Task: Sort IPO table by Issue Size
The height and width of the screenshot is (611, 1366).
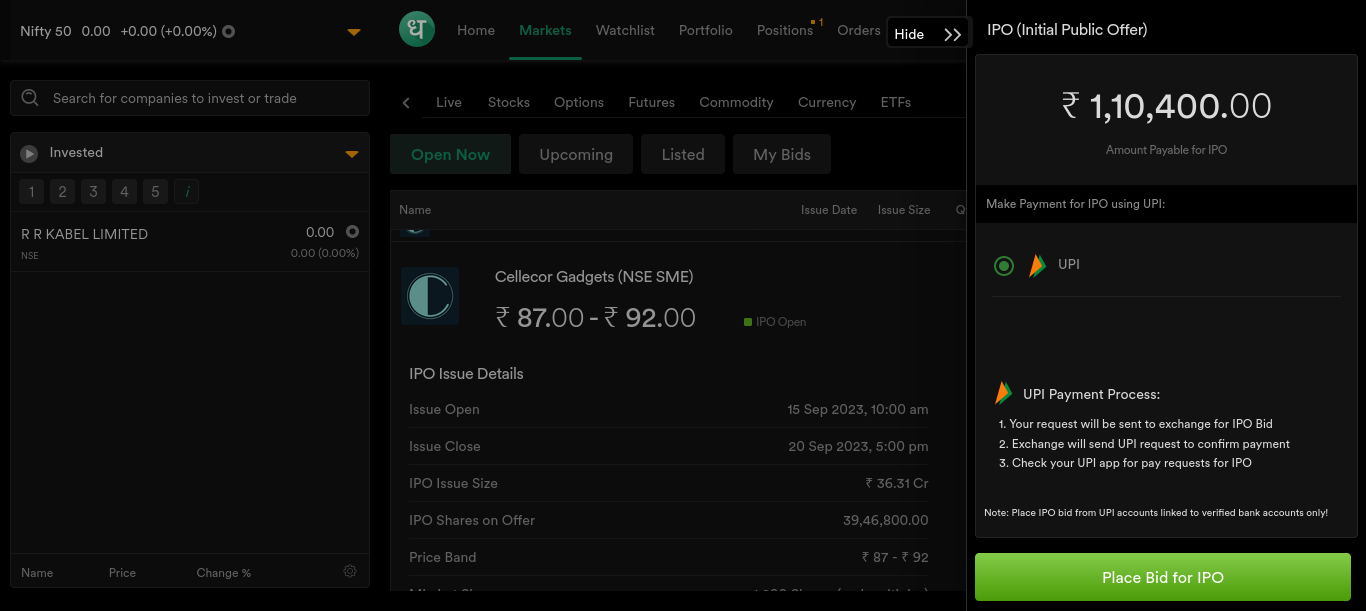Action: tap(904, 210)
